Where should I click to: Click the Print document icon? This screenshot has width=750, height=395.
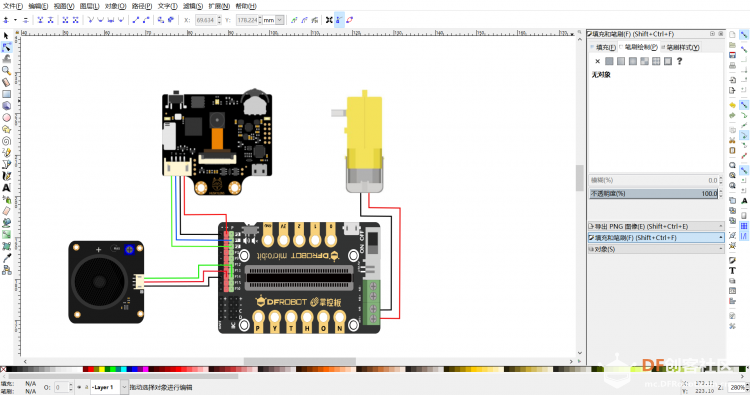732,66
